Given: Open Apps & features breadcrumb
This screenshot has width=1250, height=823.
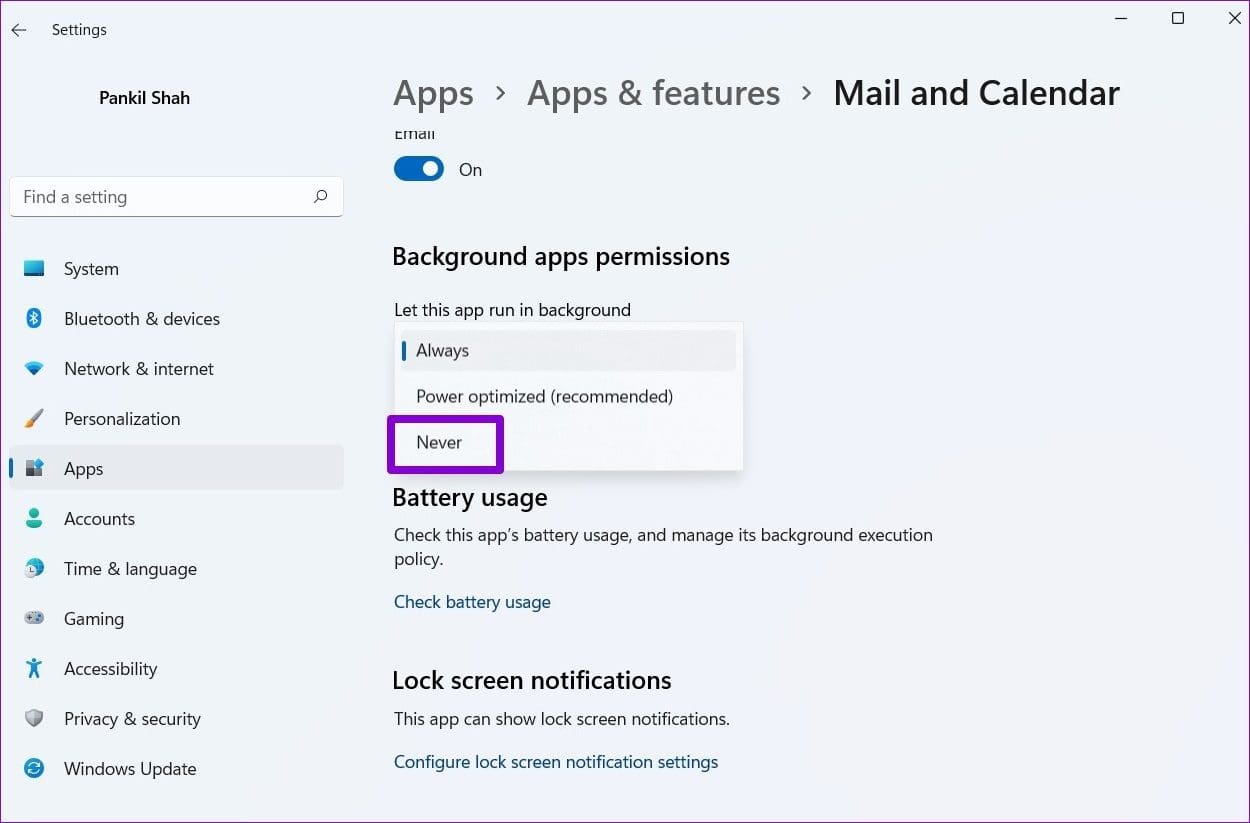Looking at the screenshot, I should pyautogui.click(x=653, y=93).
